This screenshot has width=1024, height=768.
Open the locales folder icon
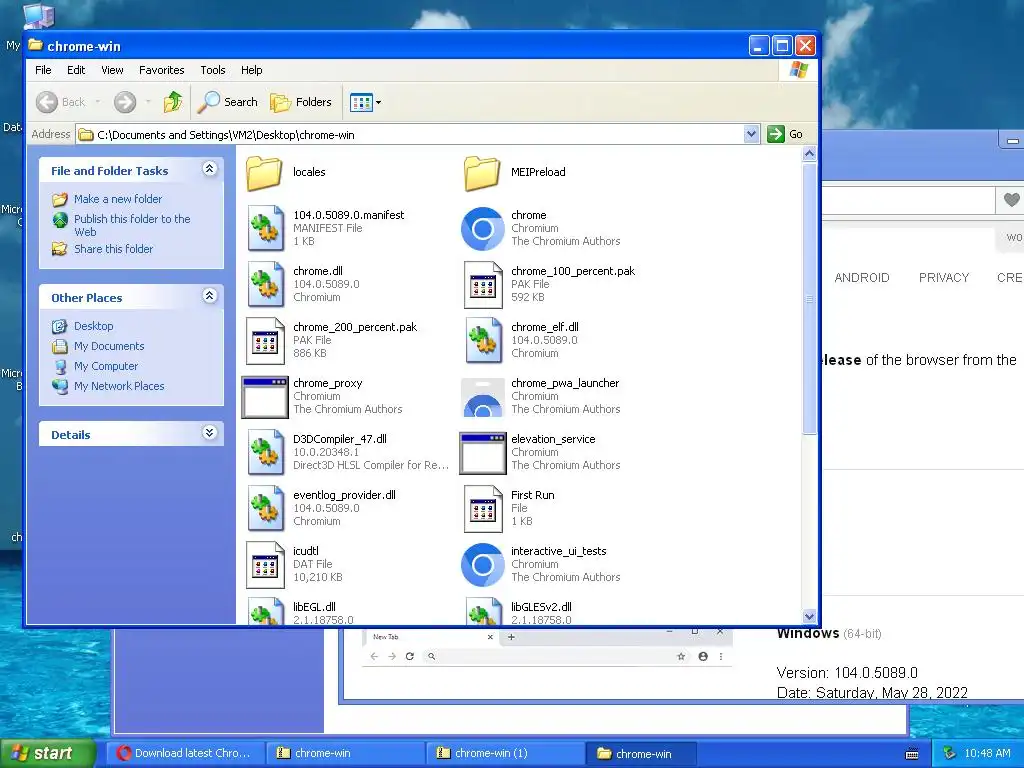[x=264, y=172]
